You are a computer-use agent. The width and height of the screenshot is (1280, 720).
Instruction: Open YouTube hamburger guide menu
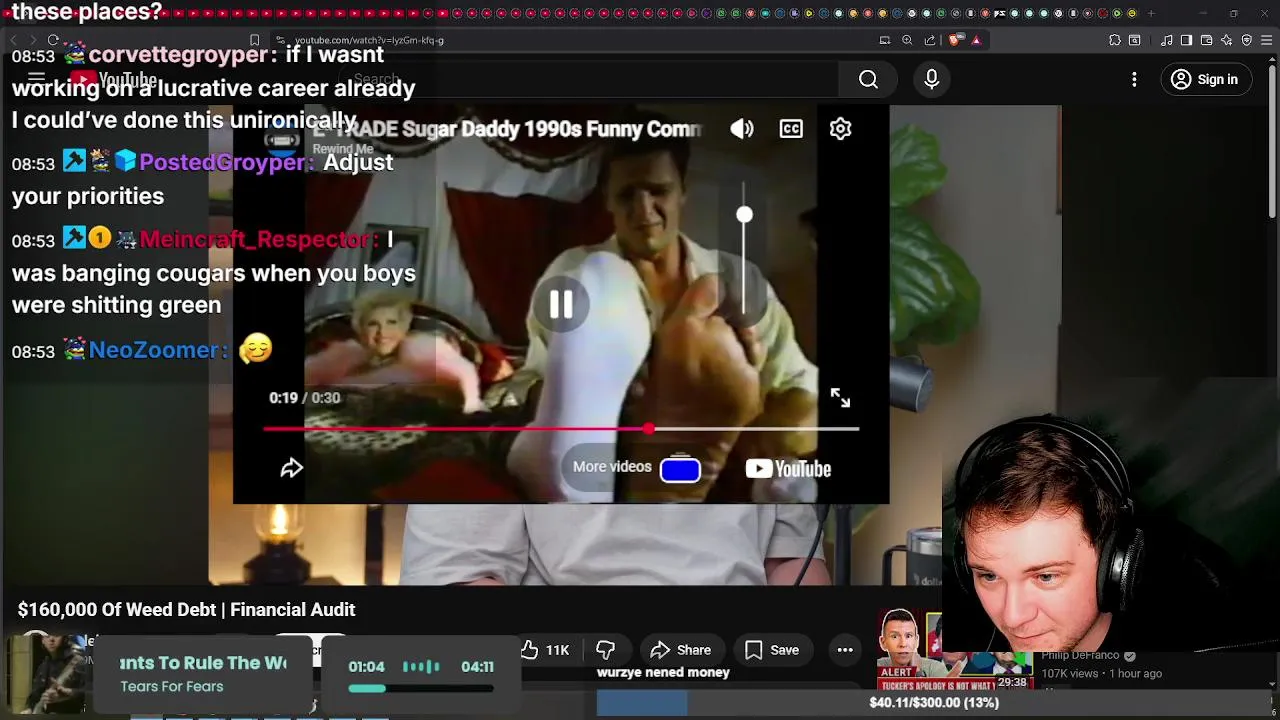point(36,78)
